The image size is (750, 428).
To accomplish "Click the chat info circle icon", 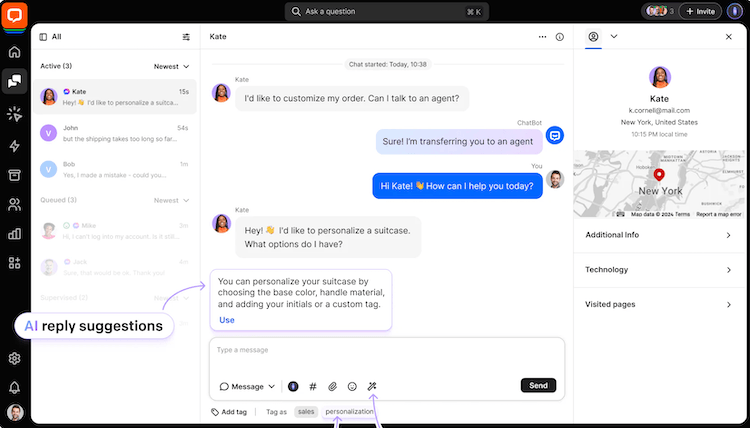I will tap(560, 37).
